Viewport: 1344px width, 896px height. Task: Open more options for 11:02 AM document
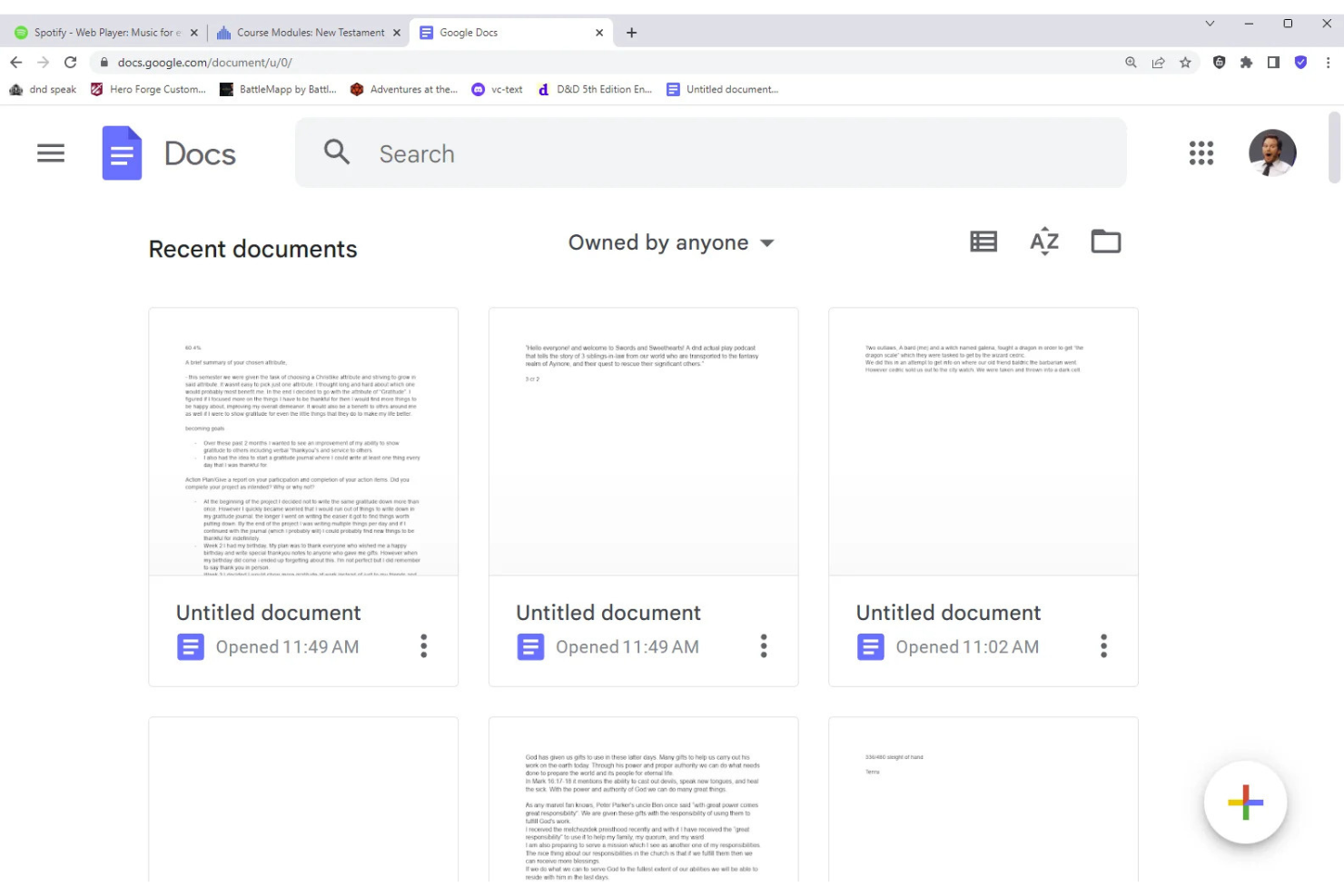1103,646
